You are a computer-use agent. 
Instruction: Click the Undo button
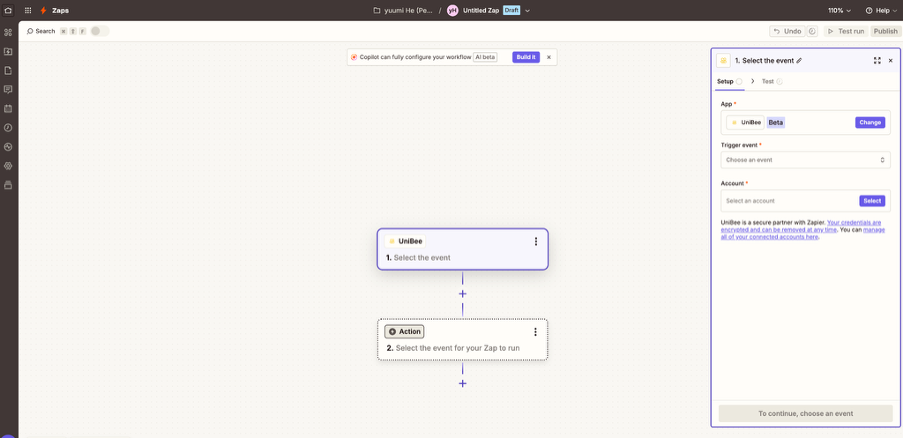(x=788, y=31)
